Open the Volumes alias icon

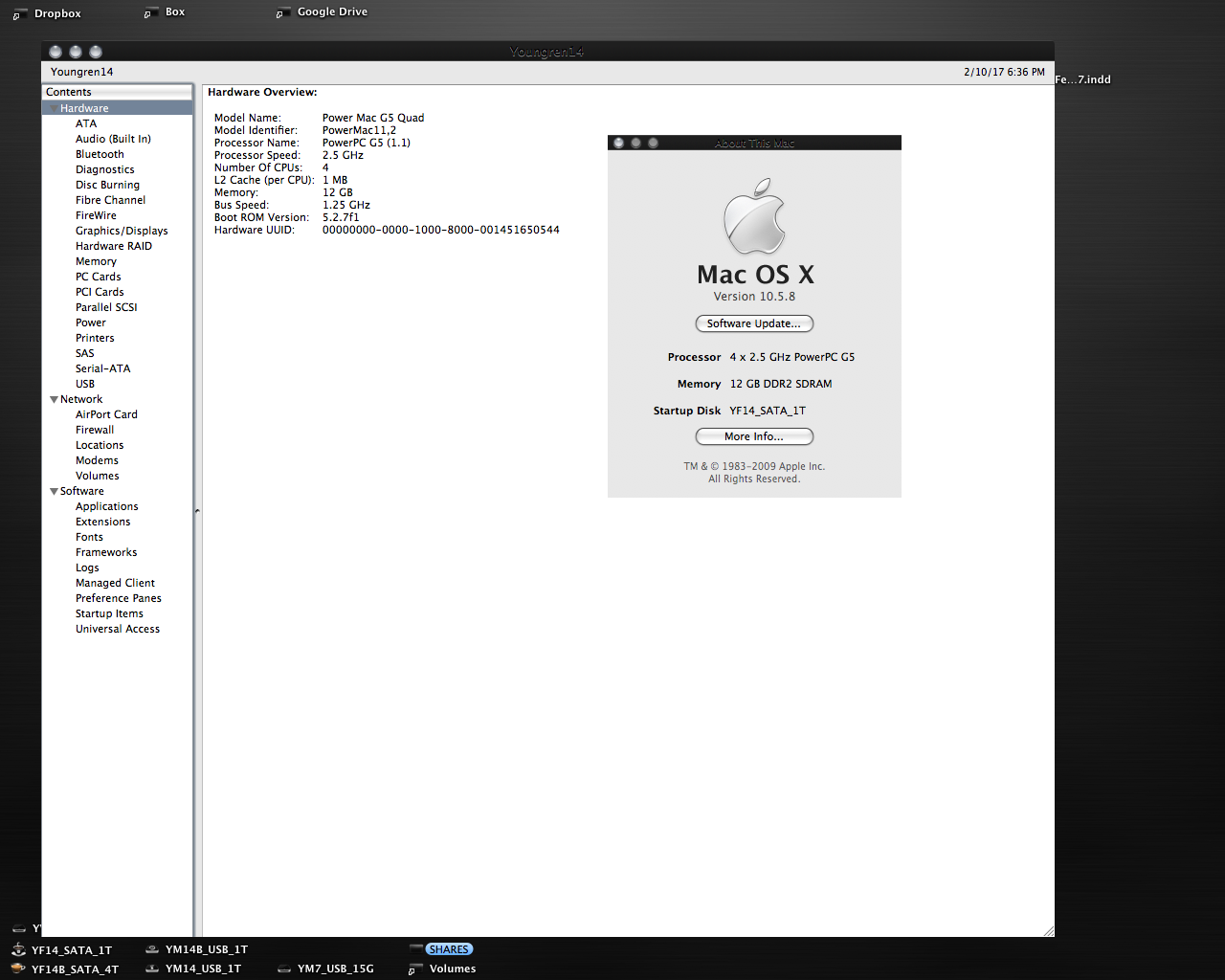(x=414, y=969)
